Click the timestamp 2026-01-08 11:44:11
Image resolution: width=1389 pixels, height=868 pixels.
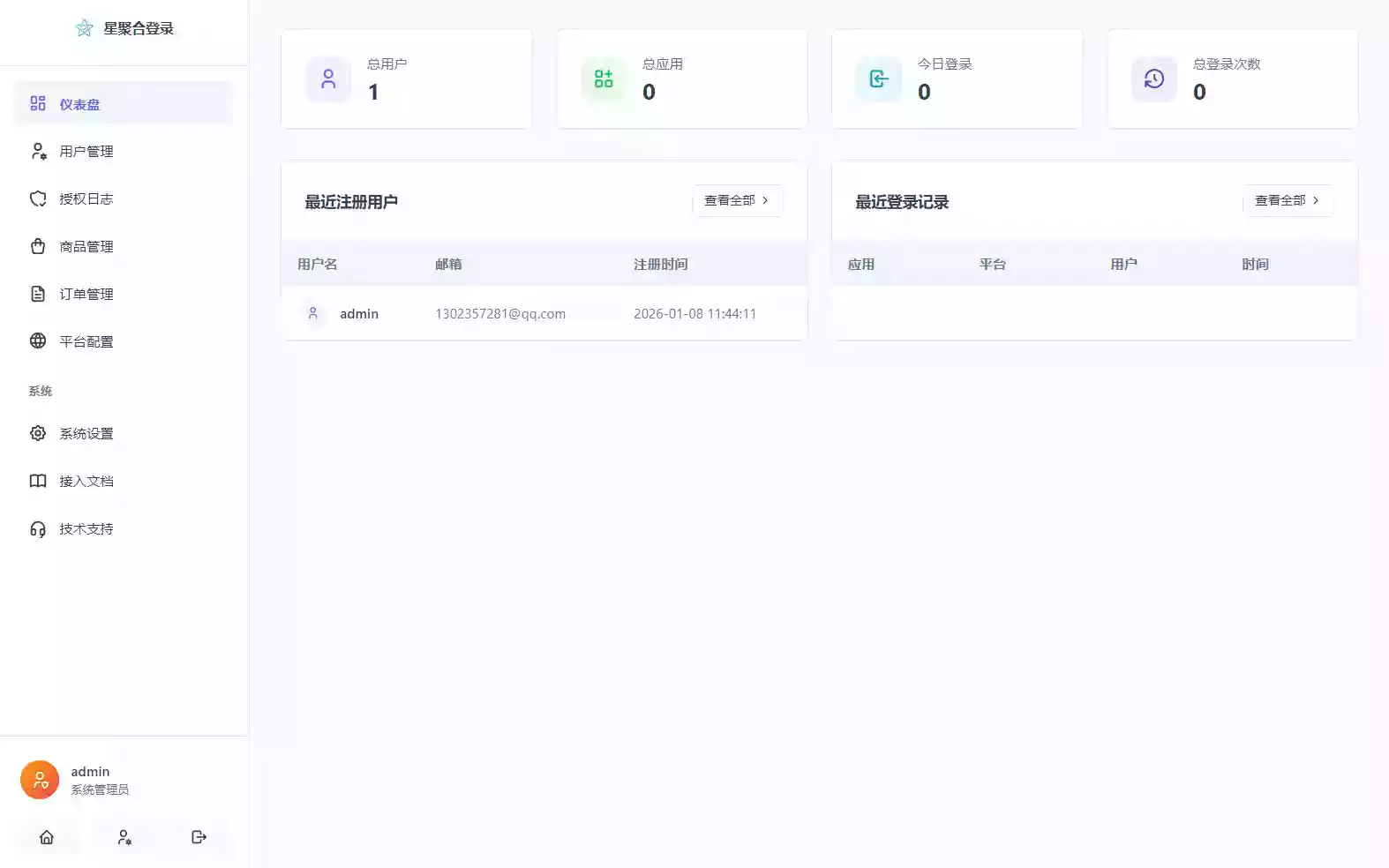pos(694,314)
